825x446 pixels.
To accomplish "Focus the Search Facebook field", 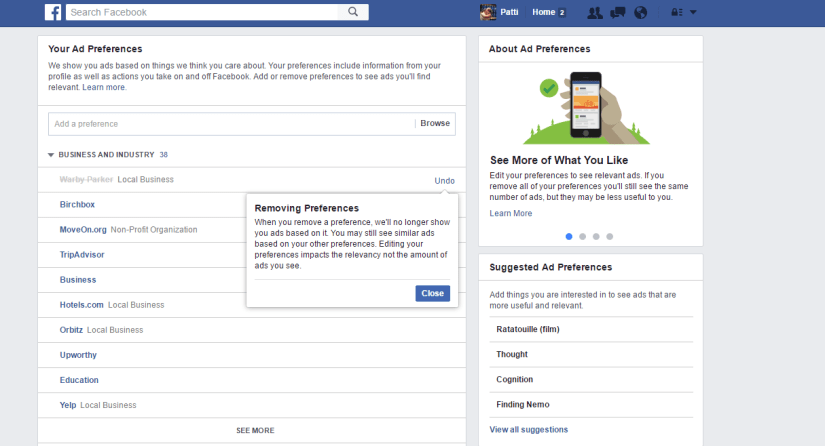I will click(204, 12).
